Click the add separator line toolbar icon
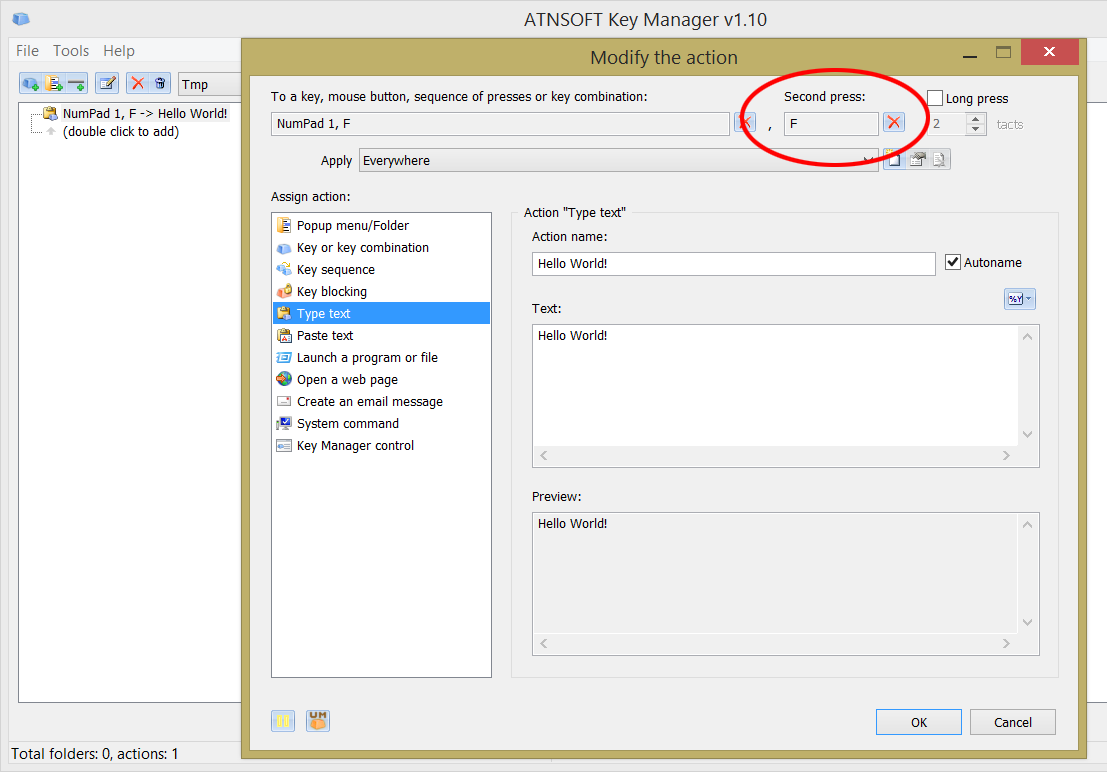Image resolution: width=1107 pixels, height=778 pixels. [77, 83]
